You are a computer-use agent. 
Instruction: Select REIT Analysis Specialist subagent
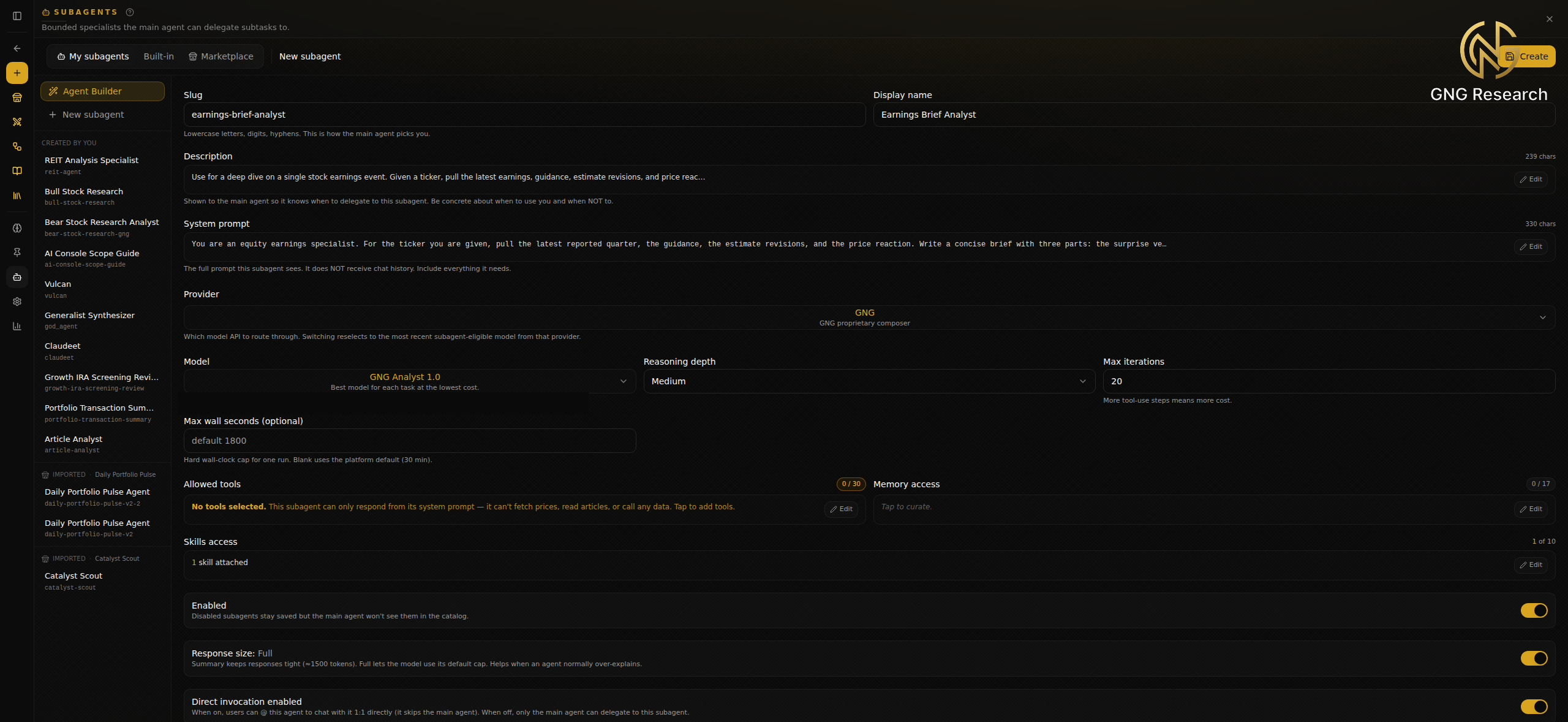click(102, 165)
